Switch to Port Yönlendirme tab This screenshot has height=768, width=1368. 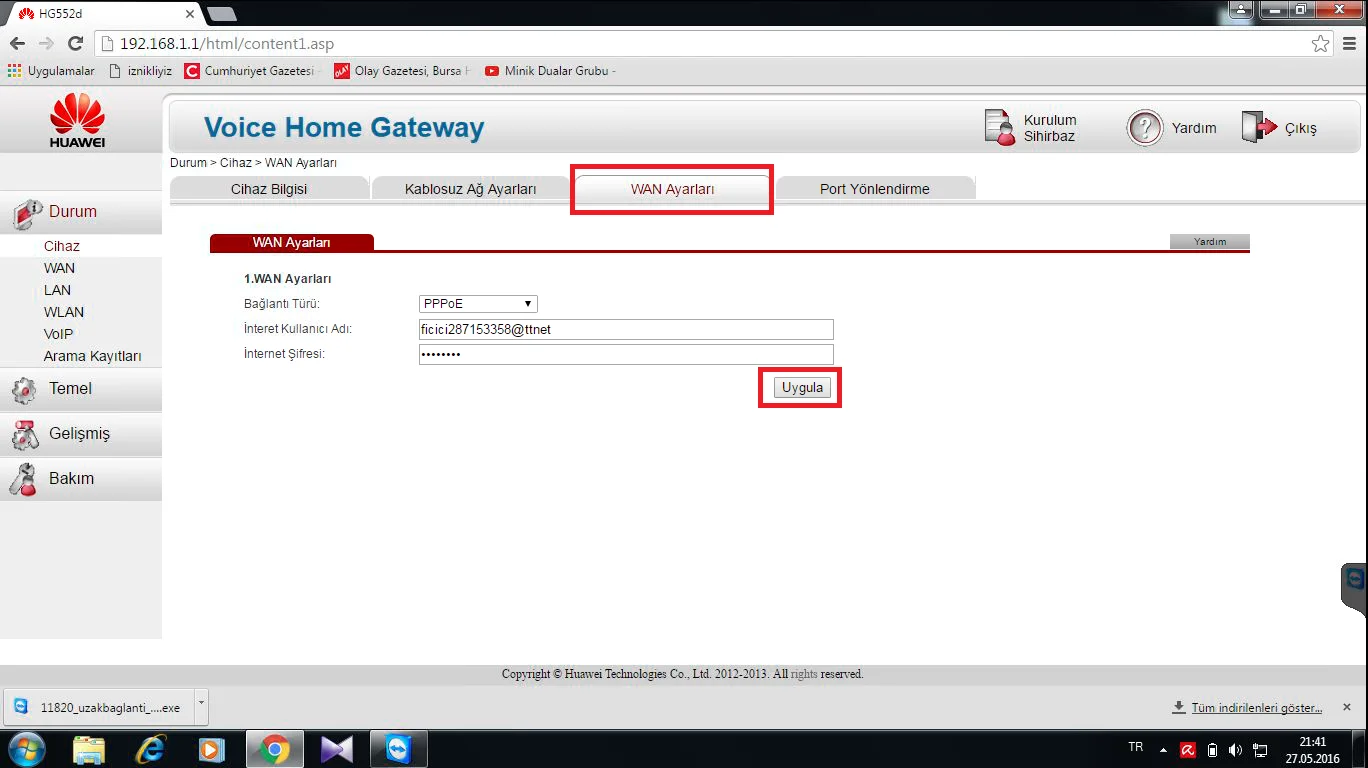pos(874,189)
